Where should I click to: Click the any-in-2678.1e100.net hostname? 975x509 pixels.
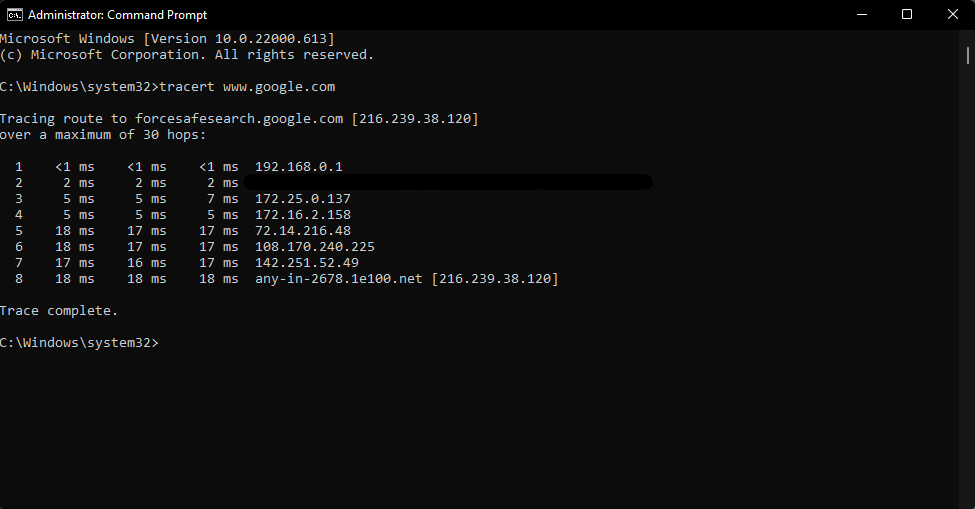[x=338, y=279]
